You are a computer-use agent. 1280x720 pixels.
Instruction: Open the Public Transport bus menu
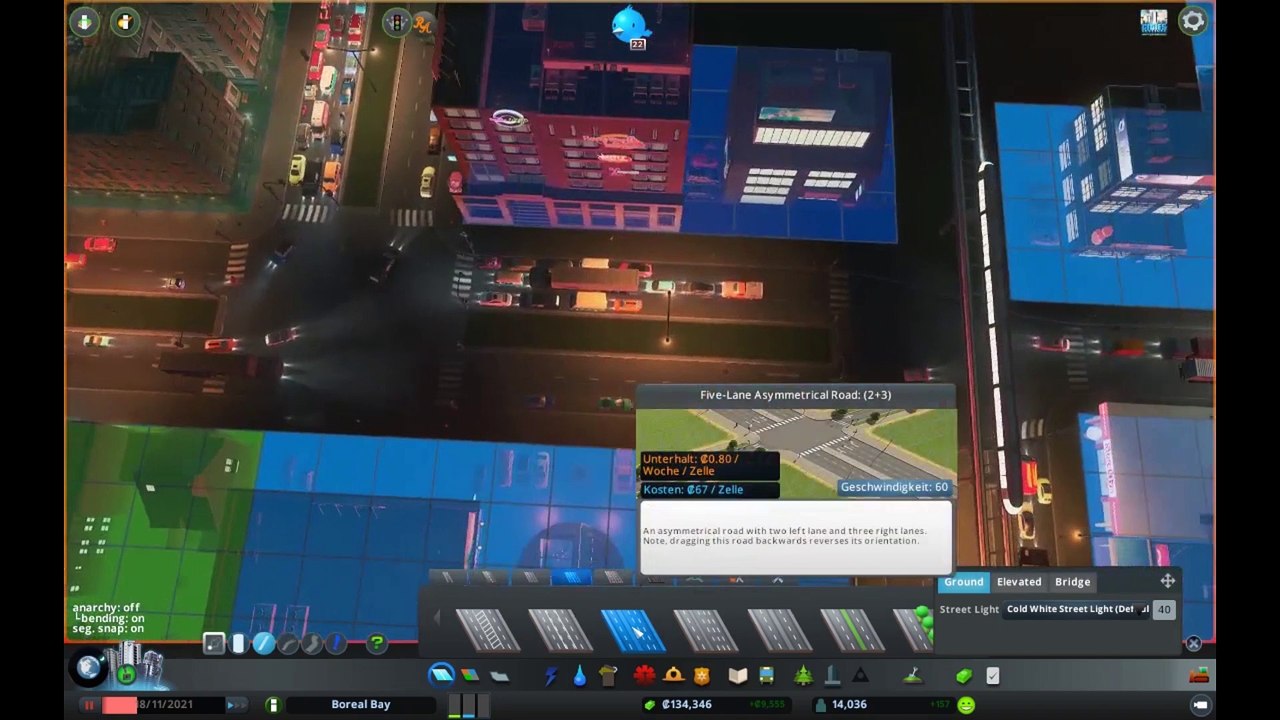(x=766, y=676)
